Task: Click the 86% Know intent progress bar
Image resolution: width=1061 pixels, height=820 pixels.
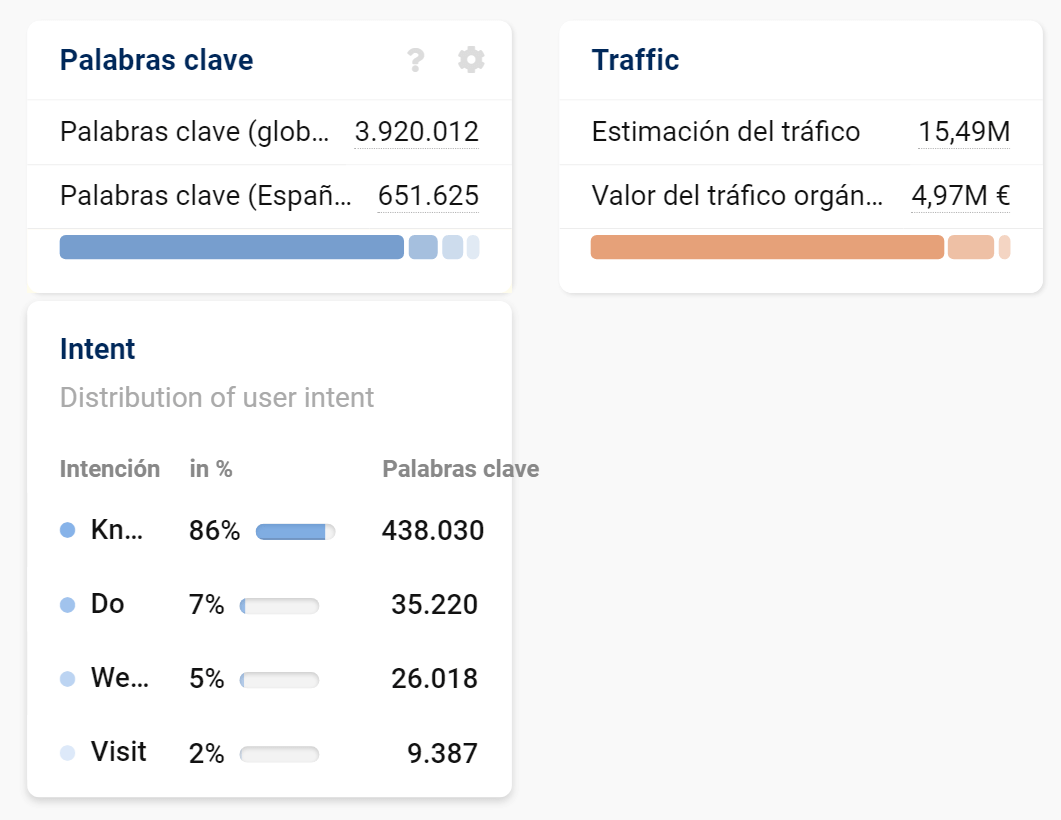Action: click(295, 532)
